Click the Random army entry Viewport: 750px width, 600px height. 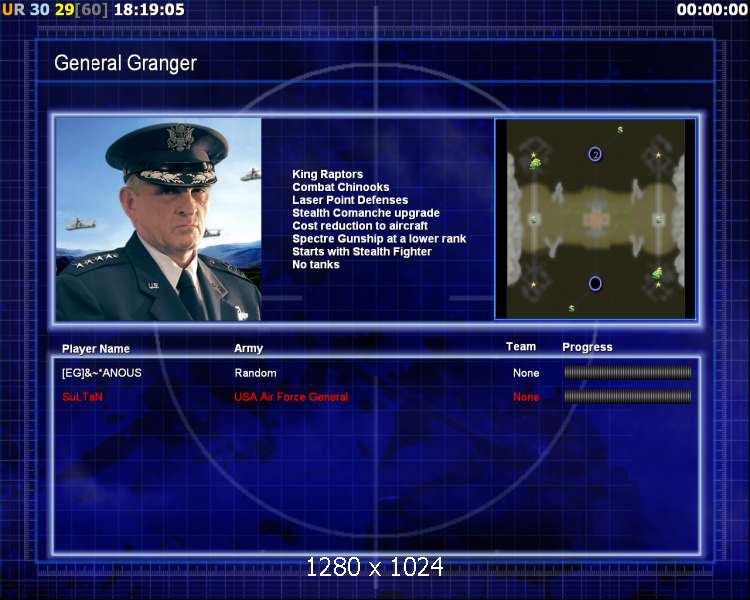pyautogui.click(x=255, y=373)
